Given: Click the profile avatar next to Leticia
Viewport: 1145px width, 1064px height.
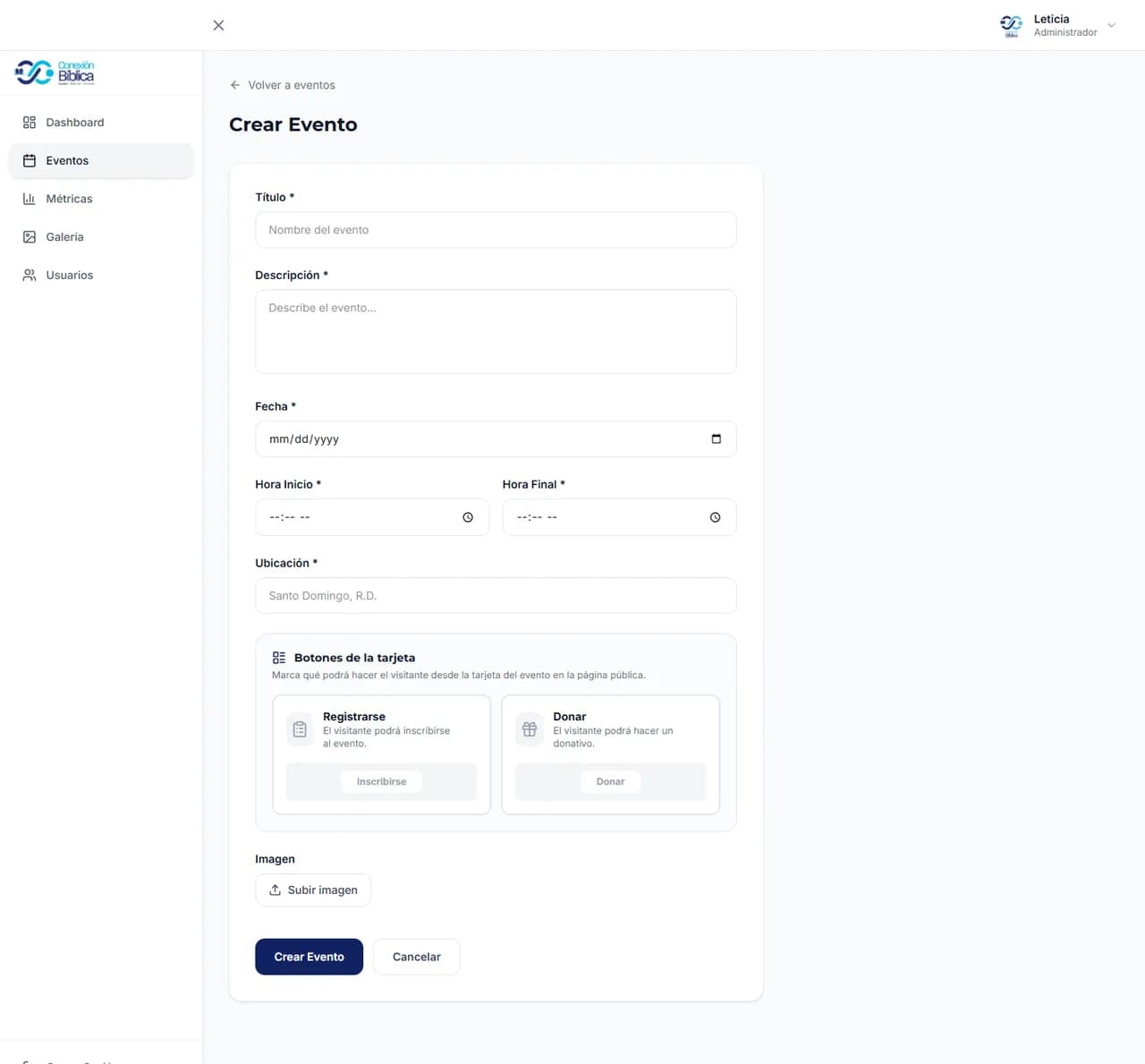Looking at the screenshot, I should point(1012,25).
